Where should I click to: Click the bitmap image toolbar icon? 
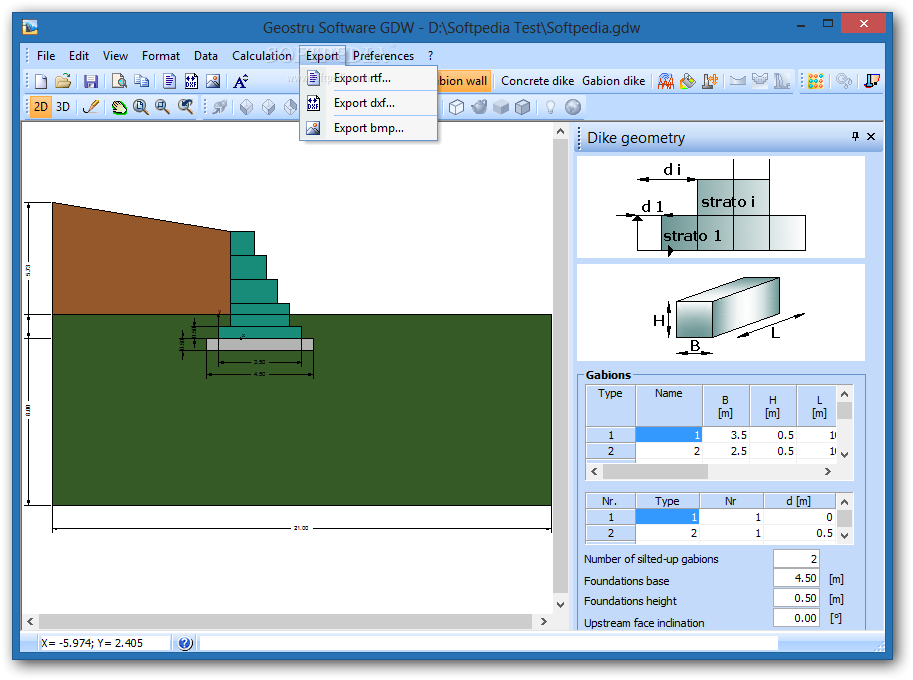pyautogui.click(x=213, y=81)
